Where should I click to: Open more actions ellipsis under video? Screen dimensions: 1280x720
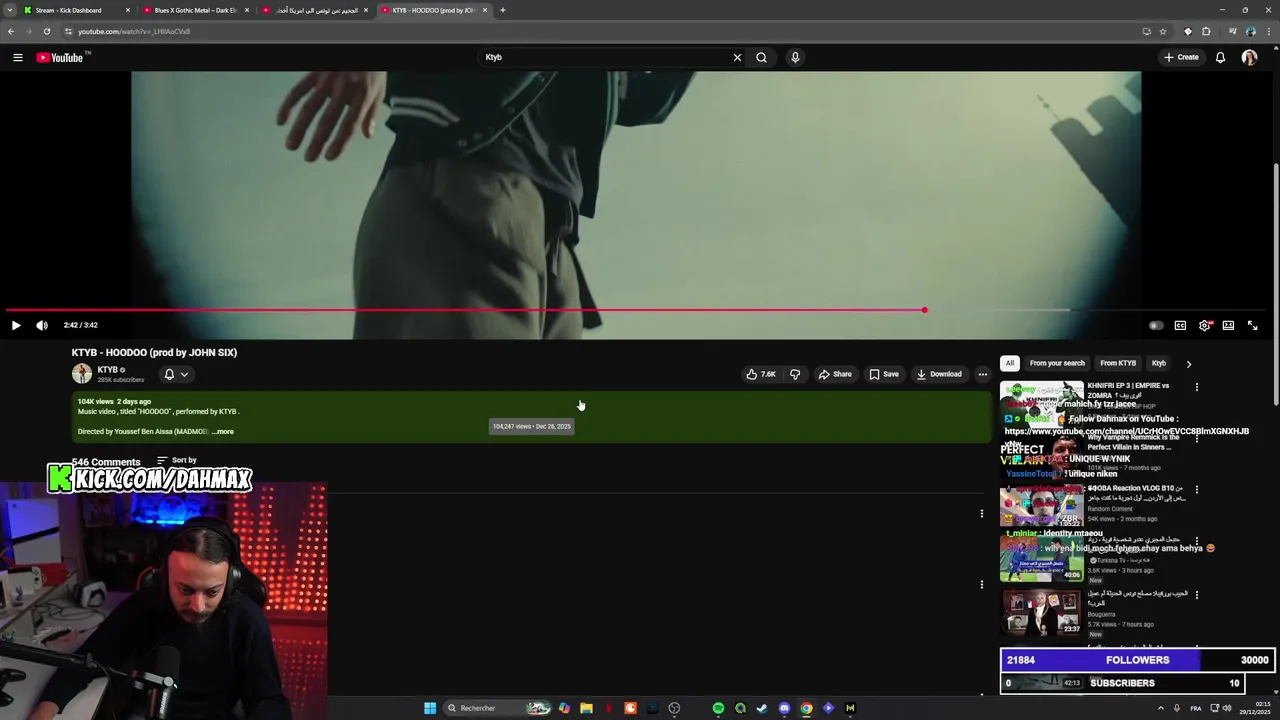(982, 374)
